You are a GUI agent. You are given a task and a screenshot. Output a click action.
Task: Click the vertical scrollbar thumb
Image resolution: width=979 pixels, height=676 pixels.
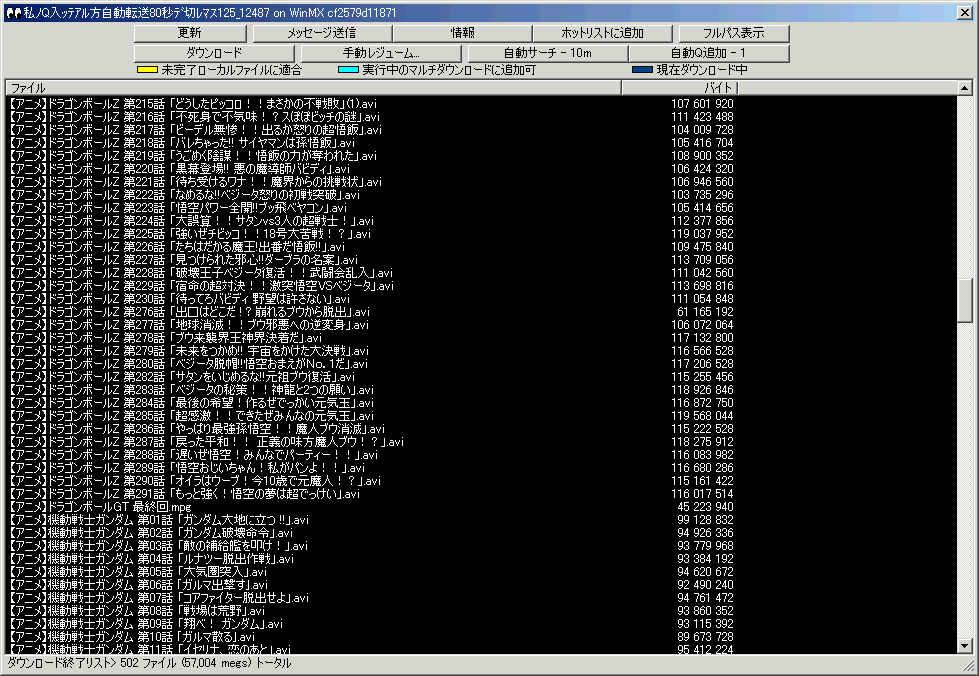pos(964,300)
